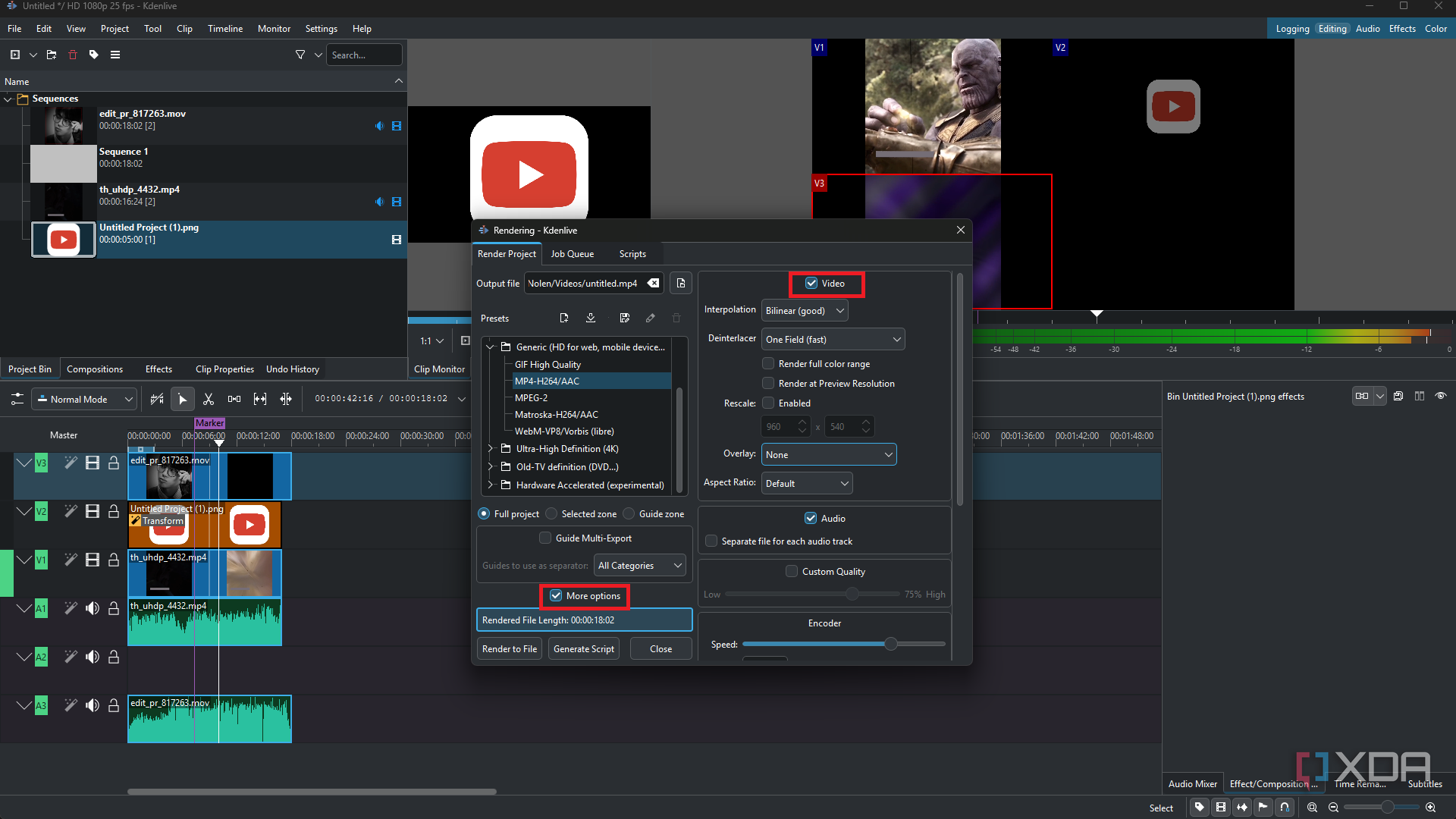Open the Timeline menu
This screenshot has height=819, width=1456.
coord(225,29)
